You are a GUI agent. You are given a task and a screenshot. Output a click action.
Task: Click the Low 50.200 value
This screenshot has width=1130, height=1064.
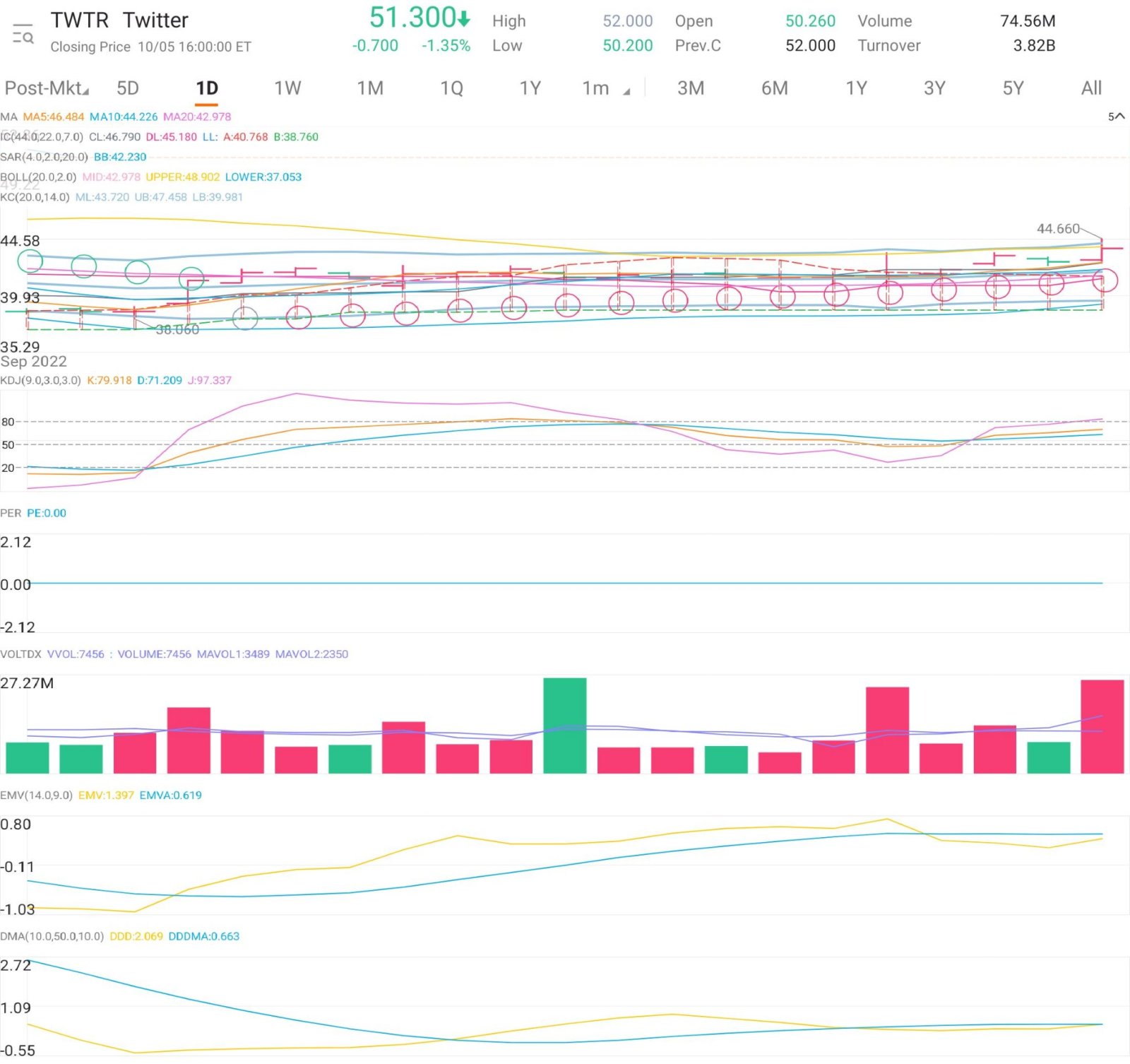click(x=627, y=46)
